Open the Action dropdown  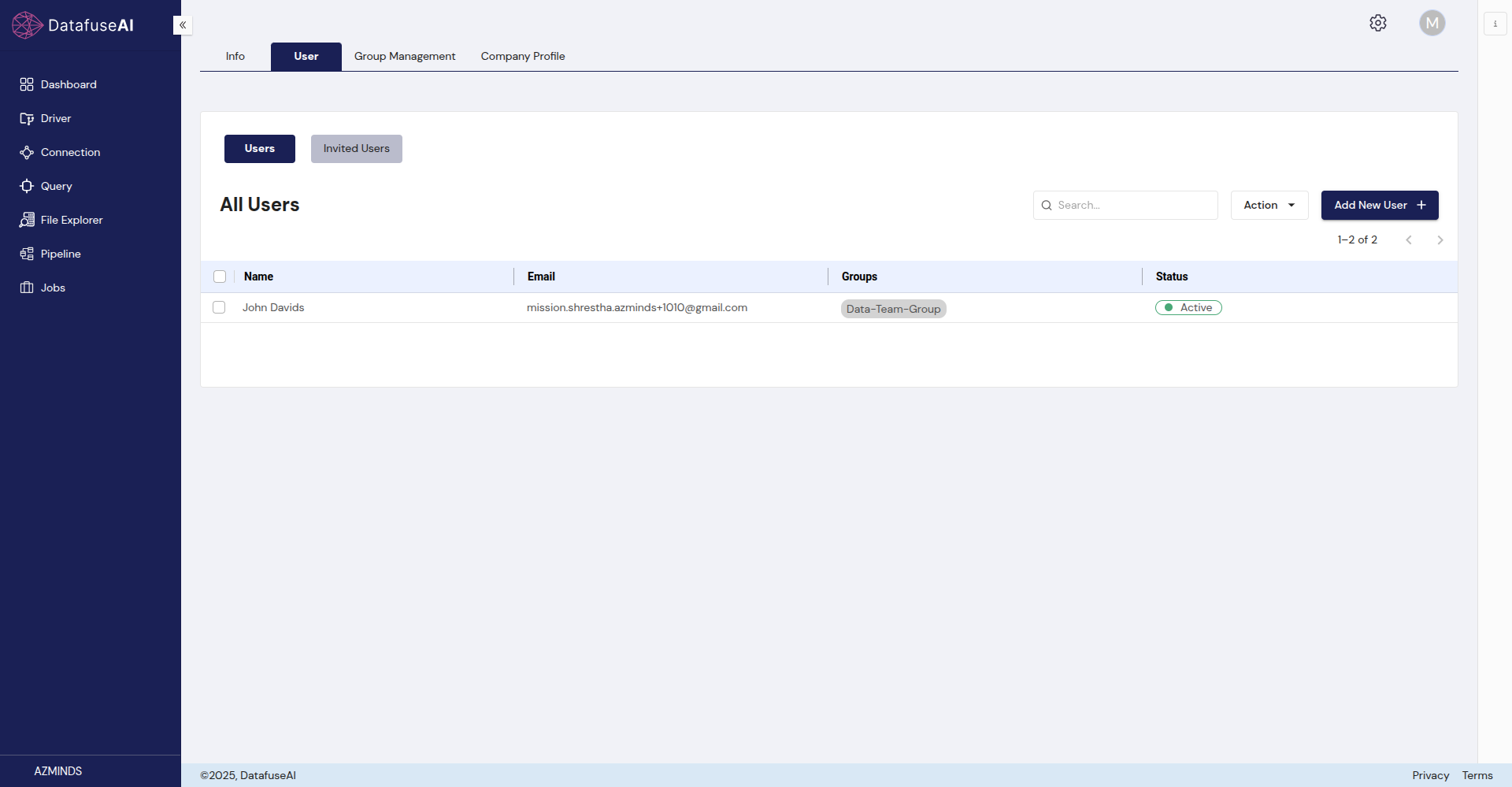(x=1269, y=205)
